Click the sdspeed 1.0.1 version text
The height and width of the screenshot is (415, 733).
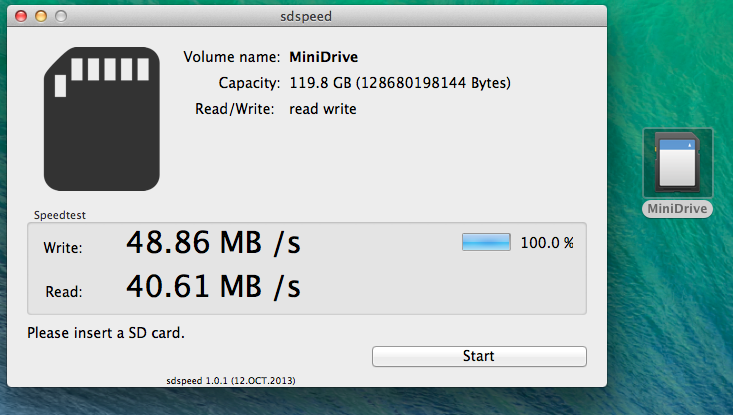pos(231,380)
